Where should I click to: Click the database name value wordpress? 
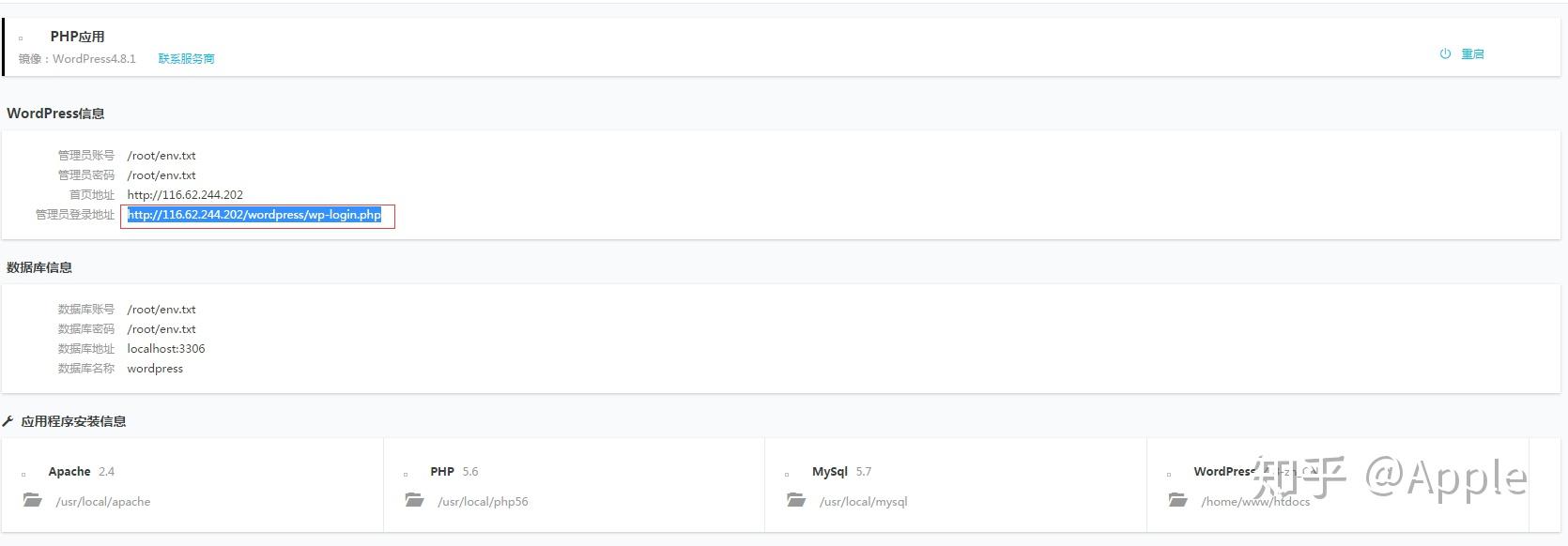tap(155, 369)
